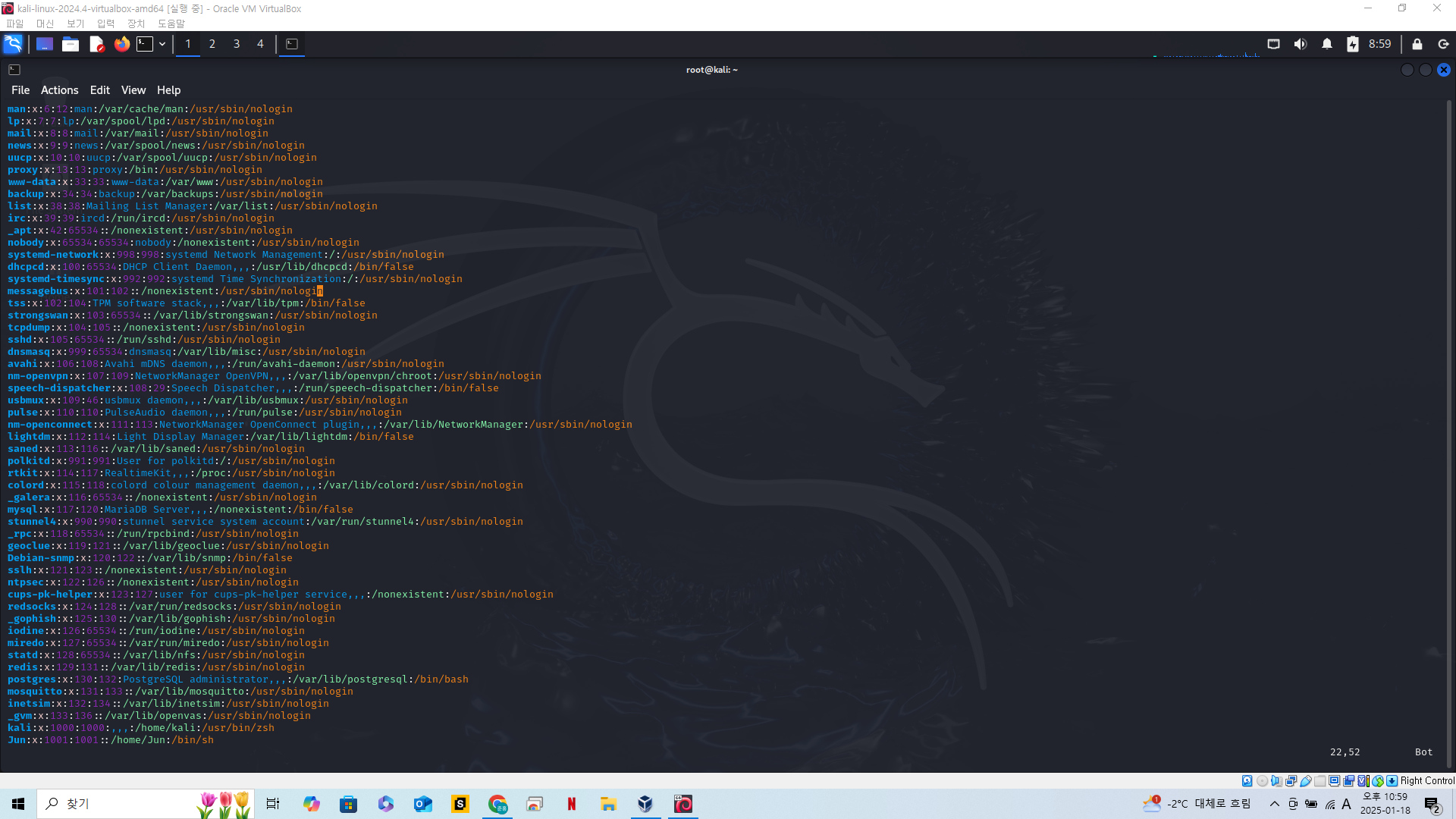Open the Kali applications menu icon
The image size is (1456, 819).
[x=13, y=44]
